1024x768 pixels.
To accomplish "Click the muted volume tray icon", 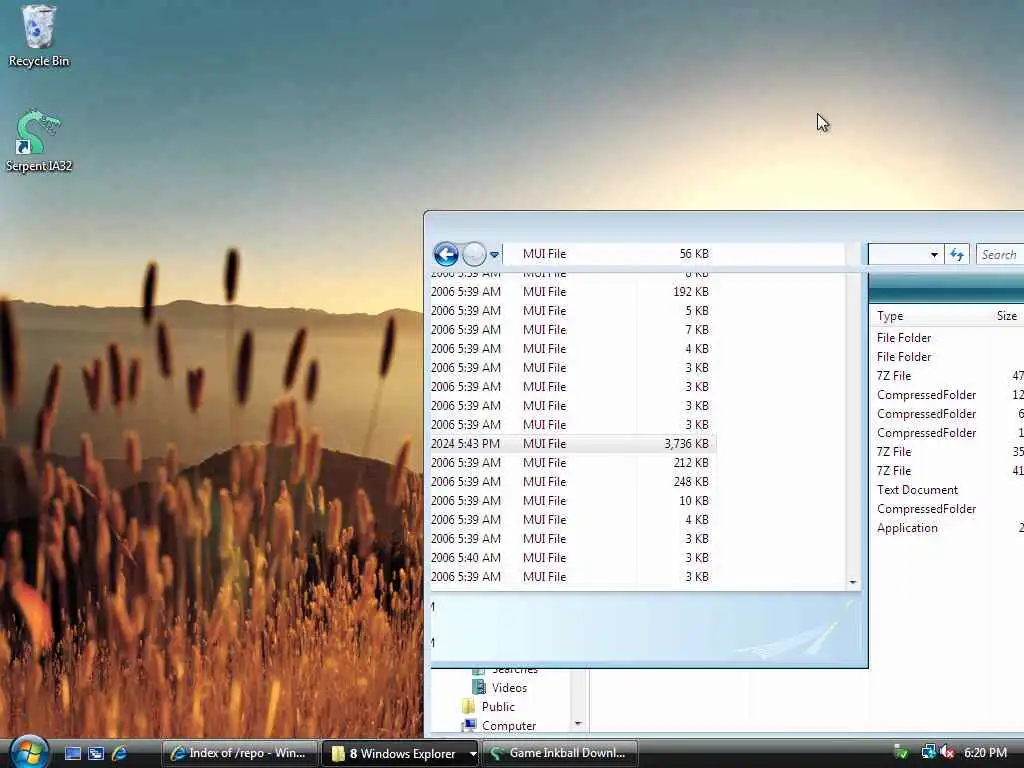I will (946, 753).
